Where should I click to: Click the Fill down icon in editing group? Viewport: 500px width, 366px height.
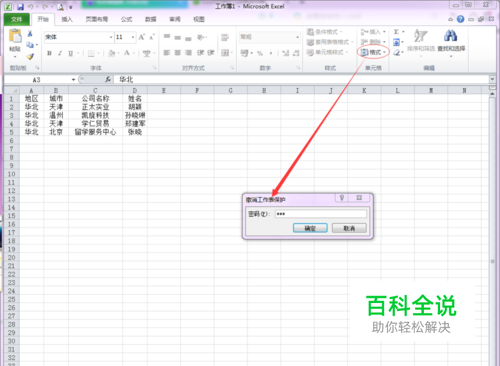(396, 42)
